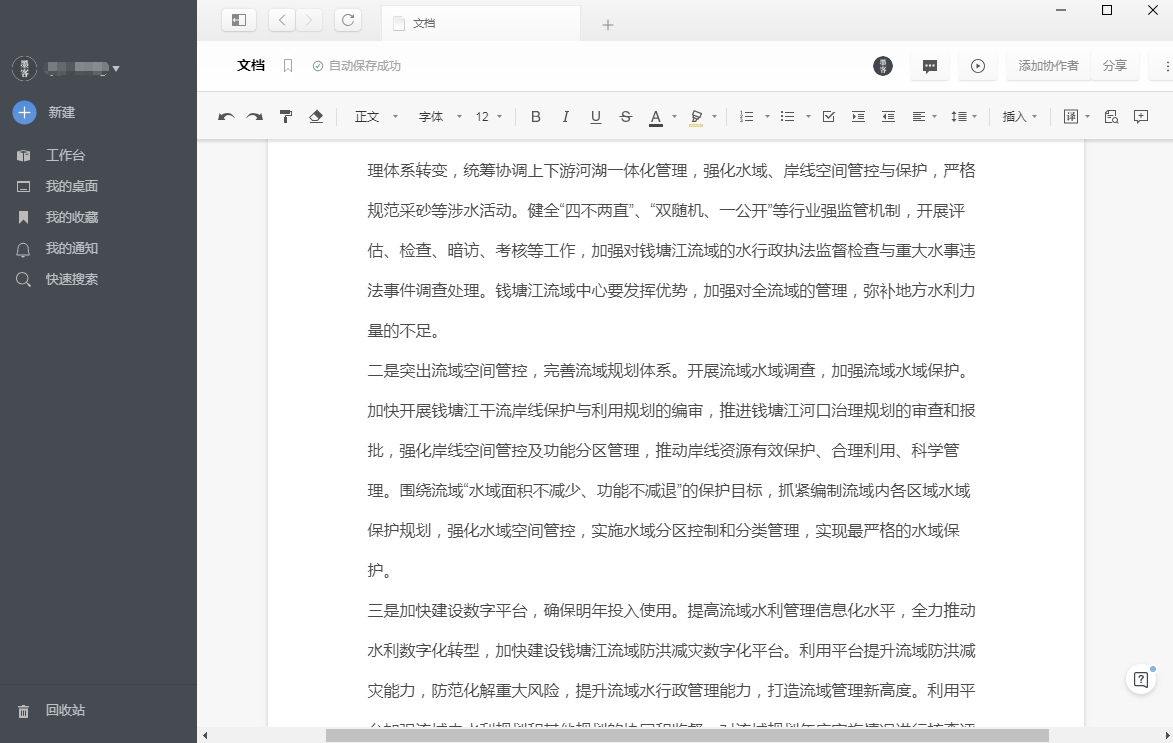Click the 分享 share button
The image size is (1173, 743).
pyautogui.click(x=1114, y=66)
